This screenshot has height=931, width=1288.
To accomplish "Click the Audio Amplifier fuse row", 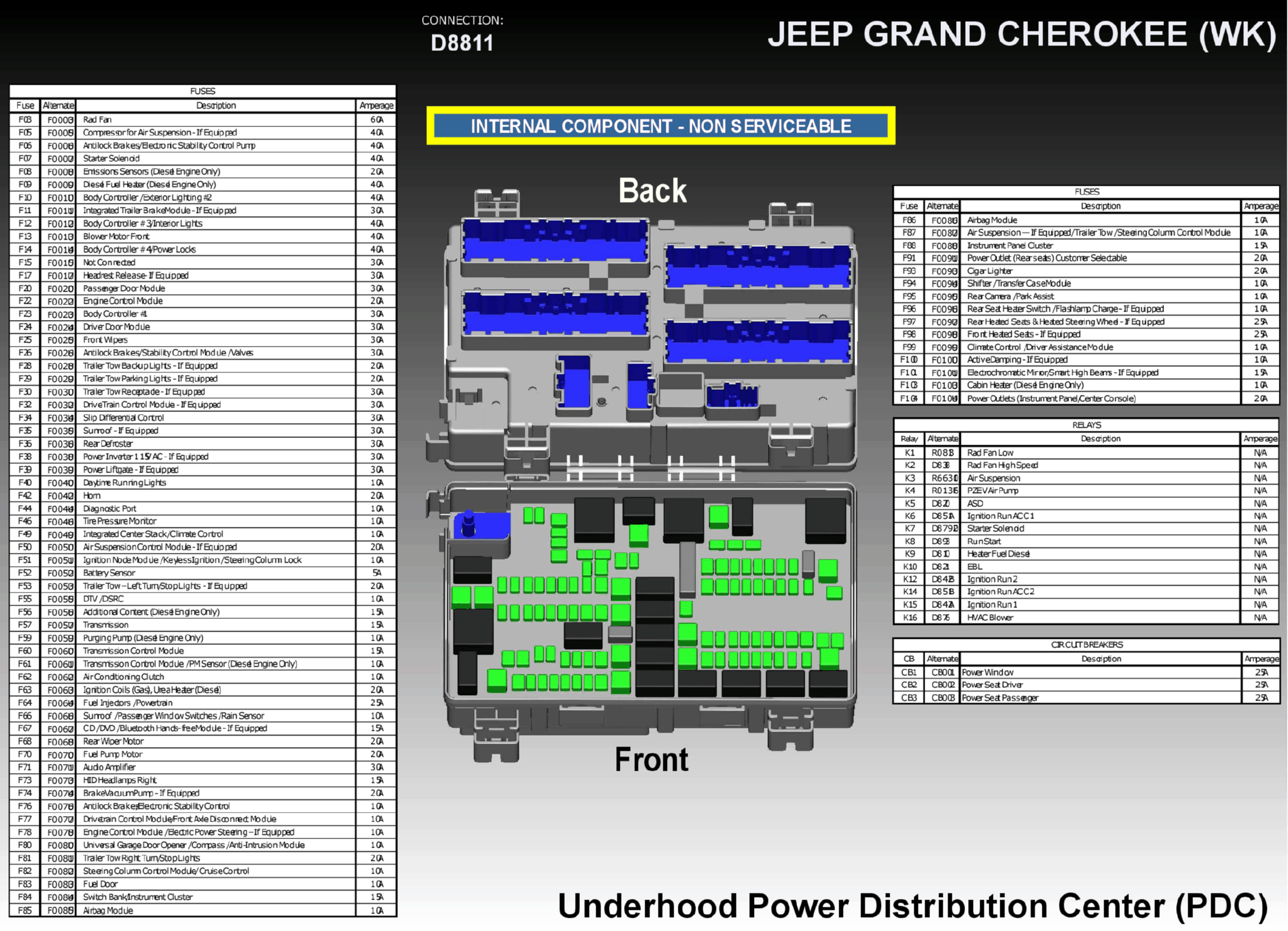I will pos(203,768).
